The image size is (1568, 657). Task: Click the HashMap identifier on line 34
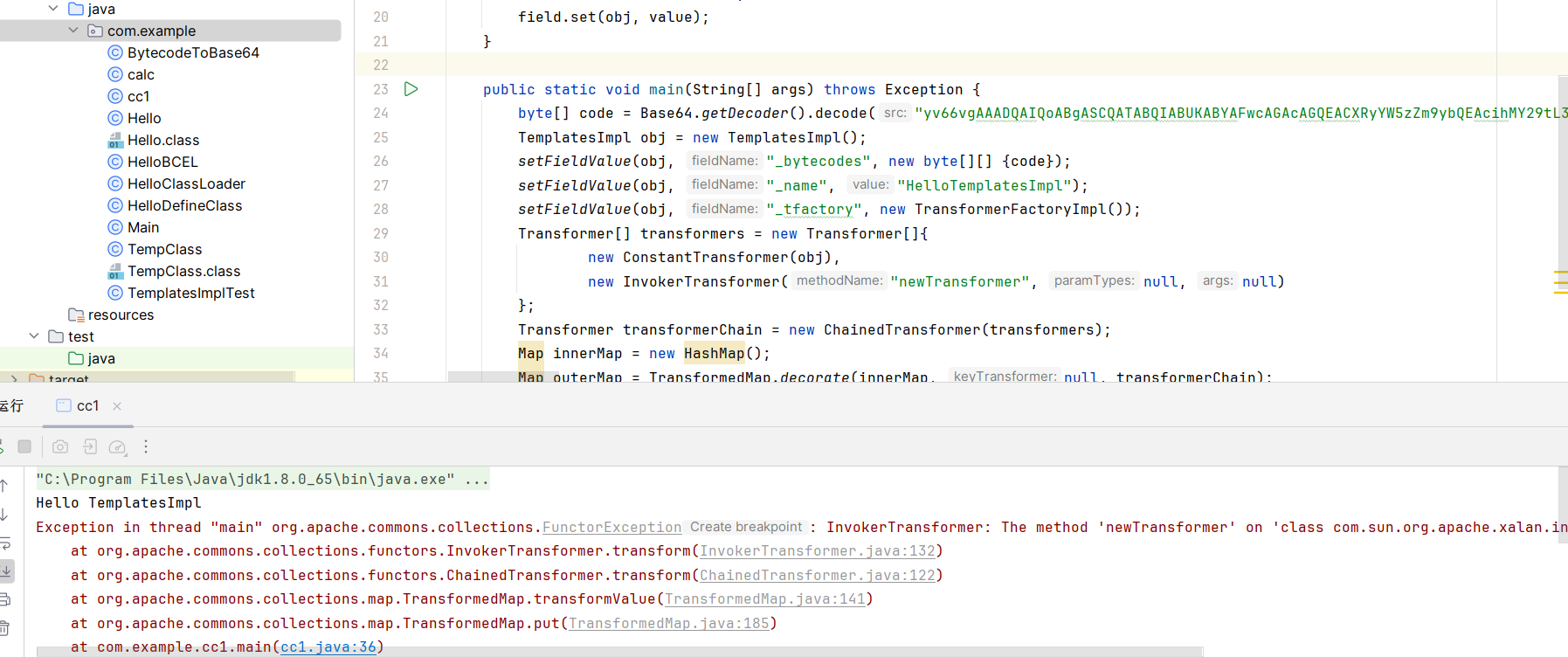(714, 353)
